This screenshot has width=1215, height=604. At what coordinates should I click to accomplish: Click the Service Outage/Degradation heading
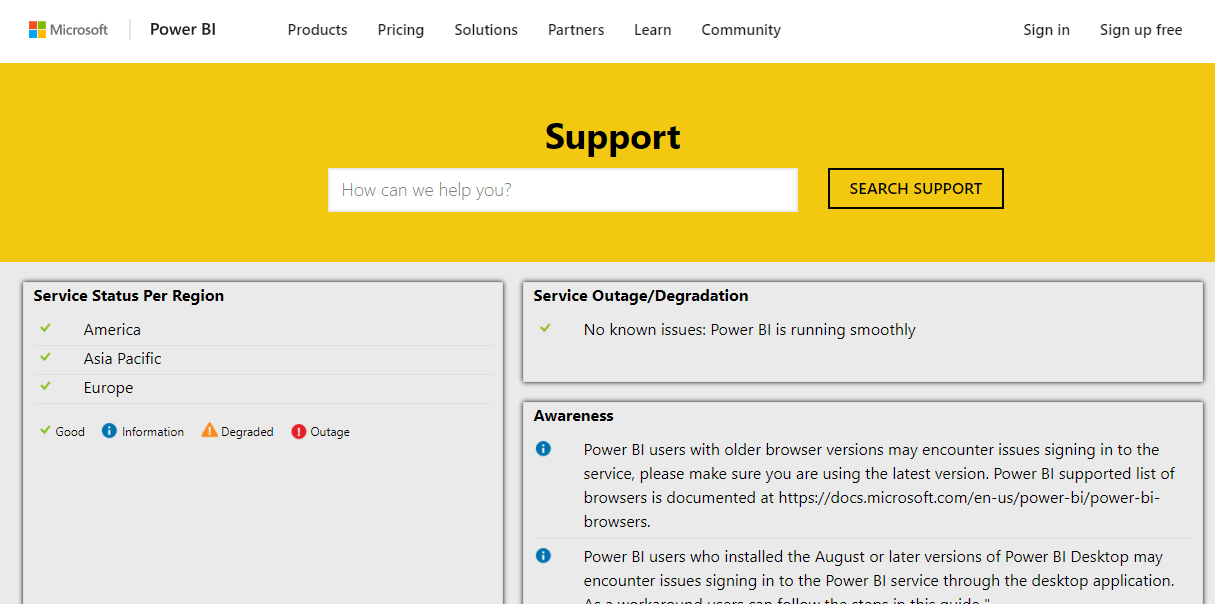coord(641,296)
